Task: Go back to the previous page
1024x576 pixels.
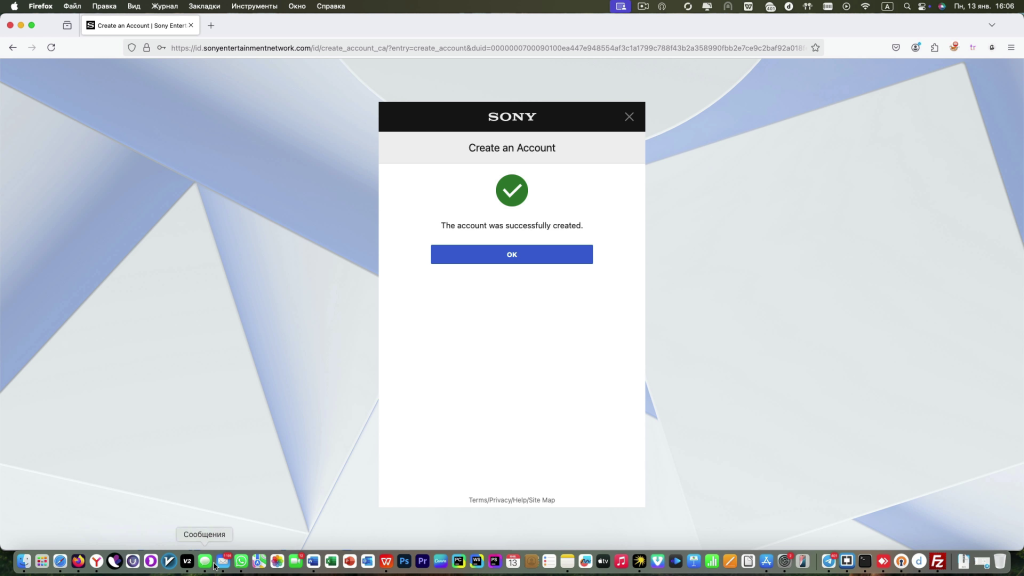Action: pos(13,47)
